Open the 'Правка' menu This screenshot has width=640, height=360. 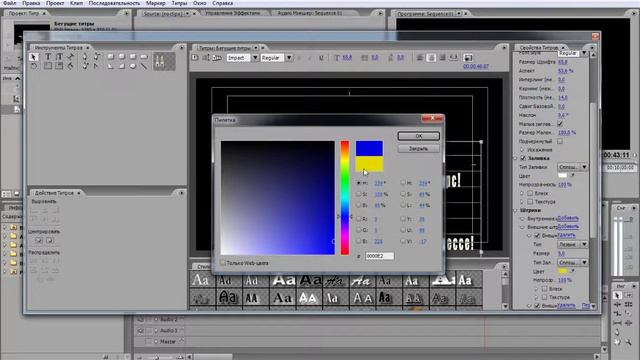point(31,3)
